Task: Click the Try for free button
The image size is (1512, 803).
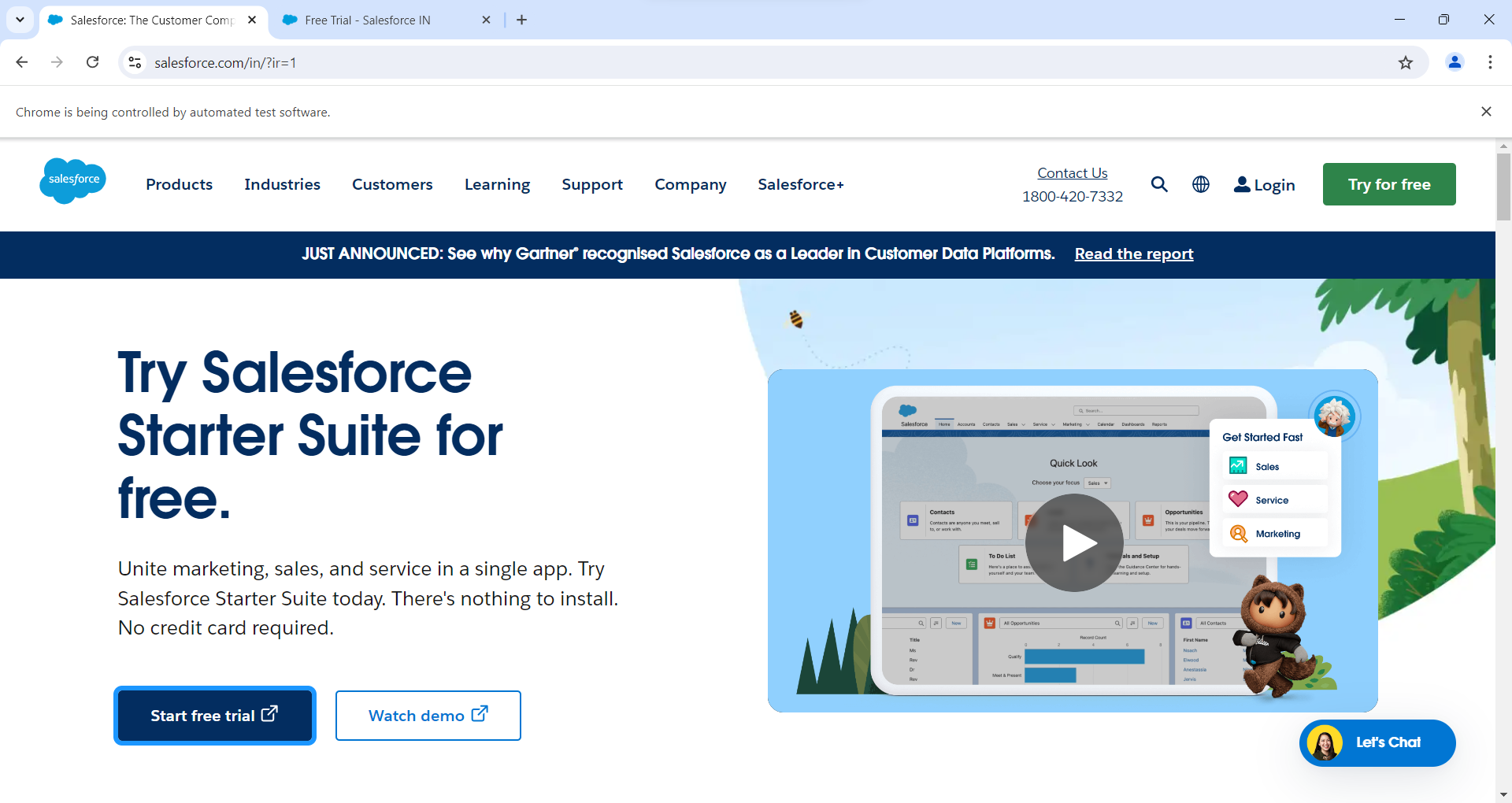Action: point(1388,184)
